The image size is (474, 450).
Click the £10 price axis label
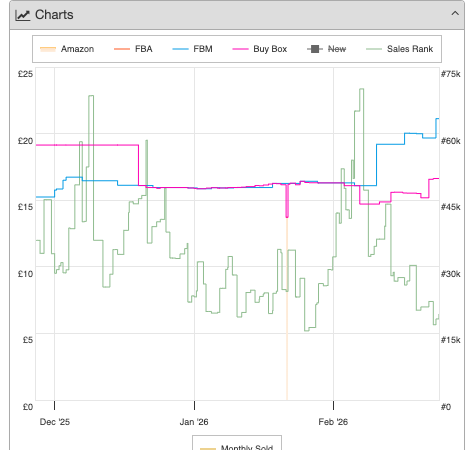[x=25, y=274]
